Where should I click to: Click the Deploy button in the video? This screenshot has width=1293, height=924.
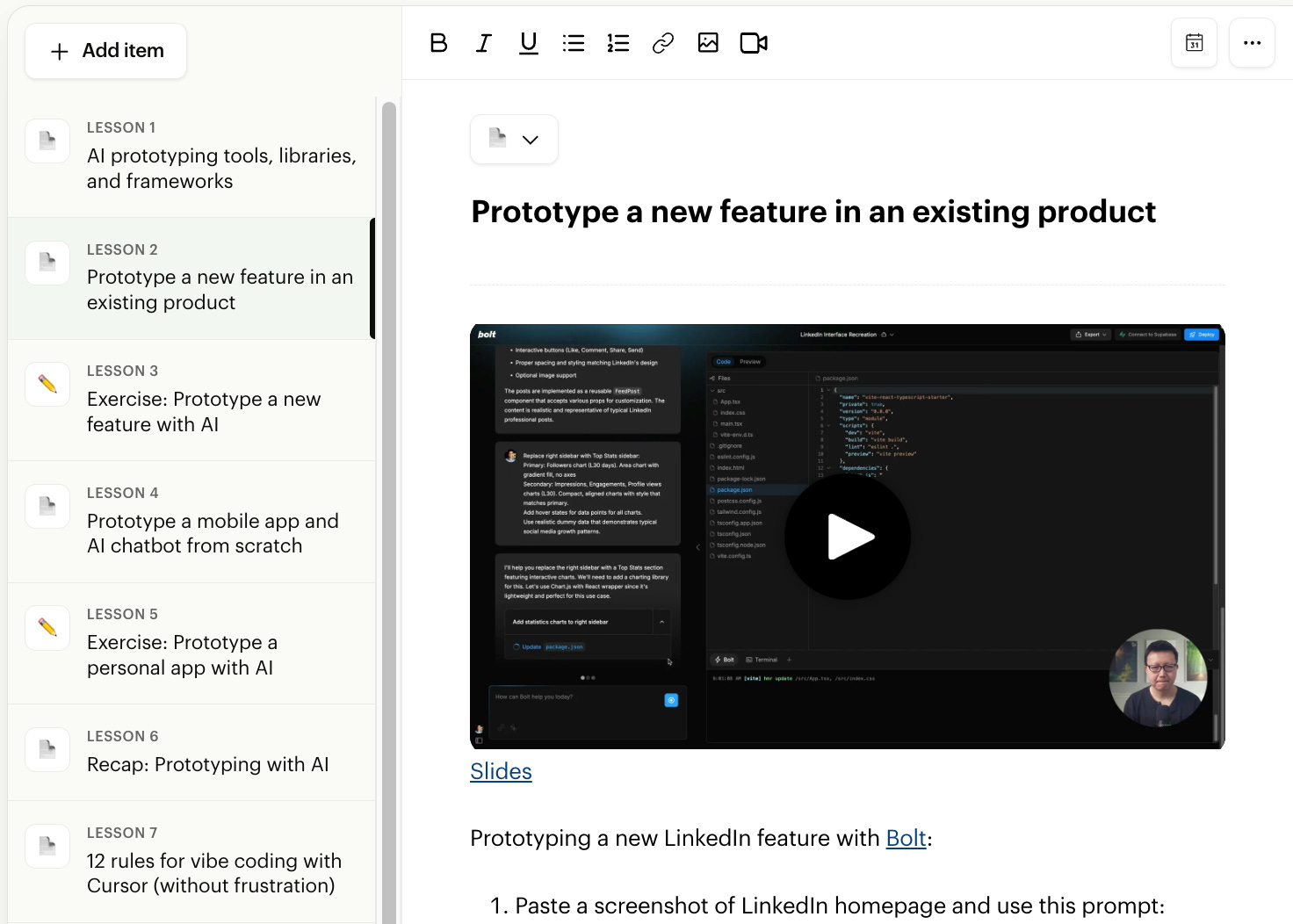(x=1202, y=335)
